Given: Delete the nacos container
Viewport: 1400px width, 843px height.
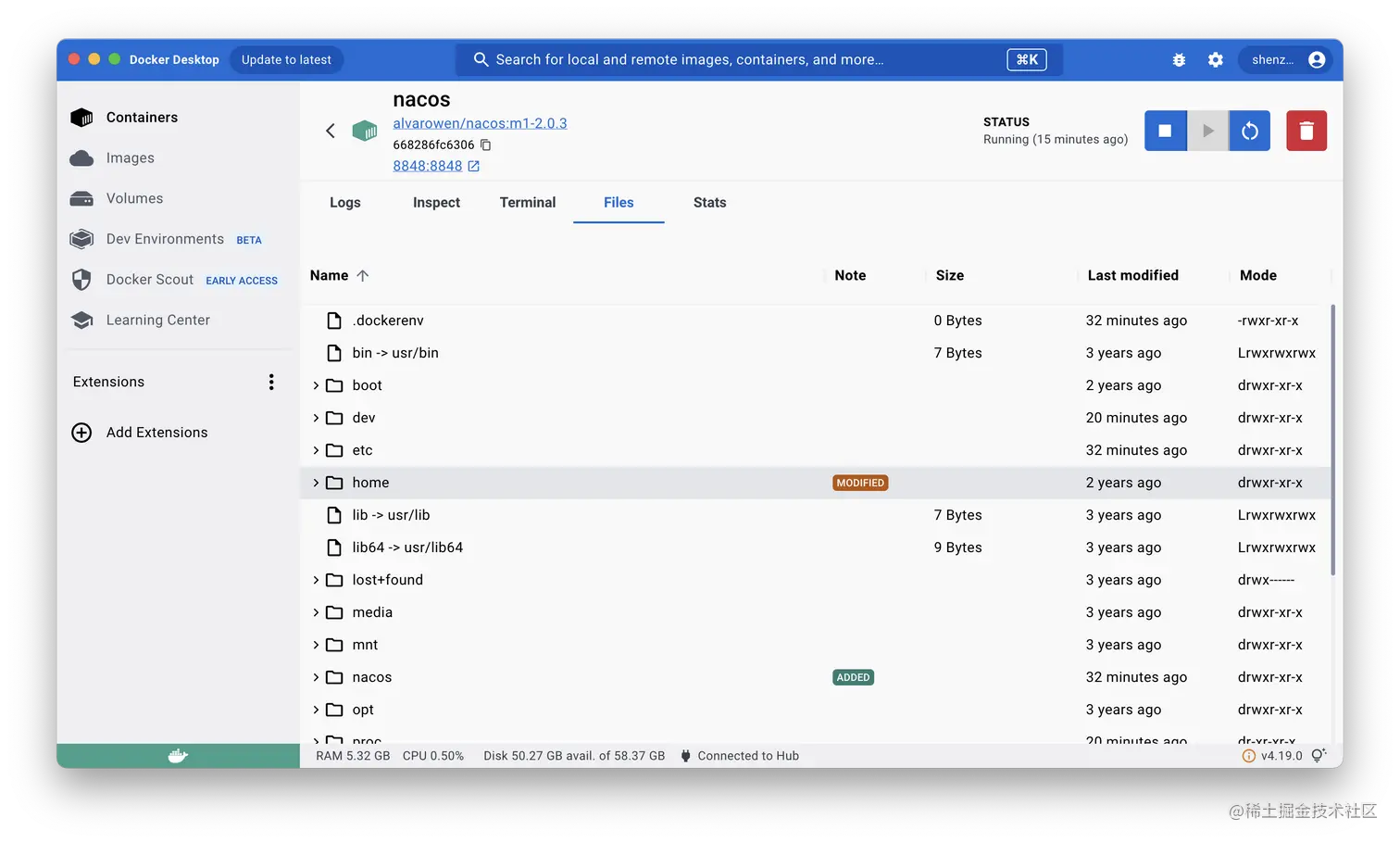Looking at the screenshot, I should [1306, 131].
